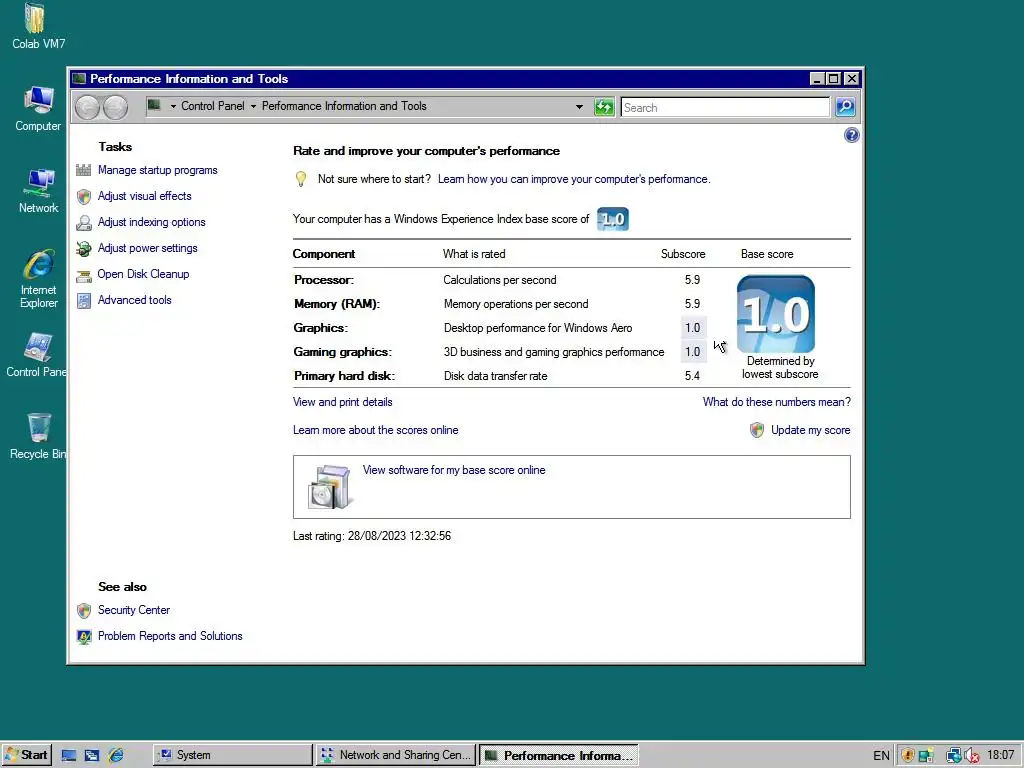Open Adjust power settings link
This screenshot has height=768, width=1024.
point(148,248)
